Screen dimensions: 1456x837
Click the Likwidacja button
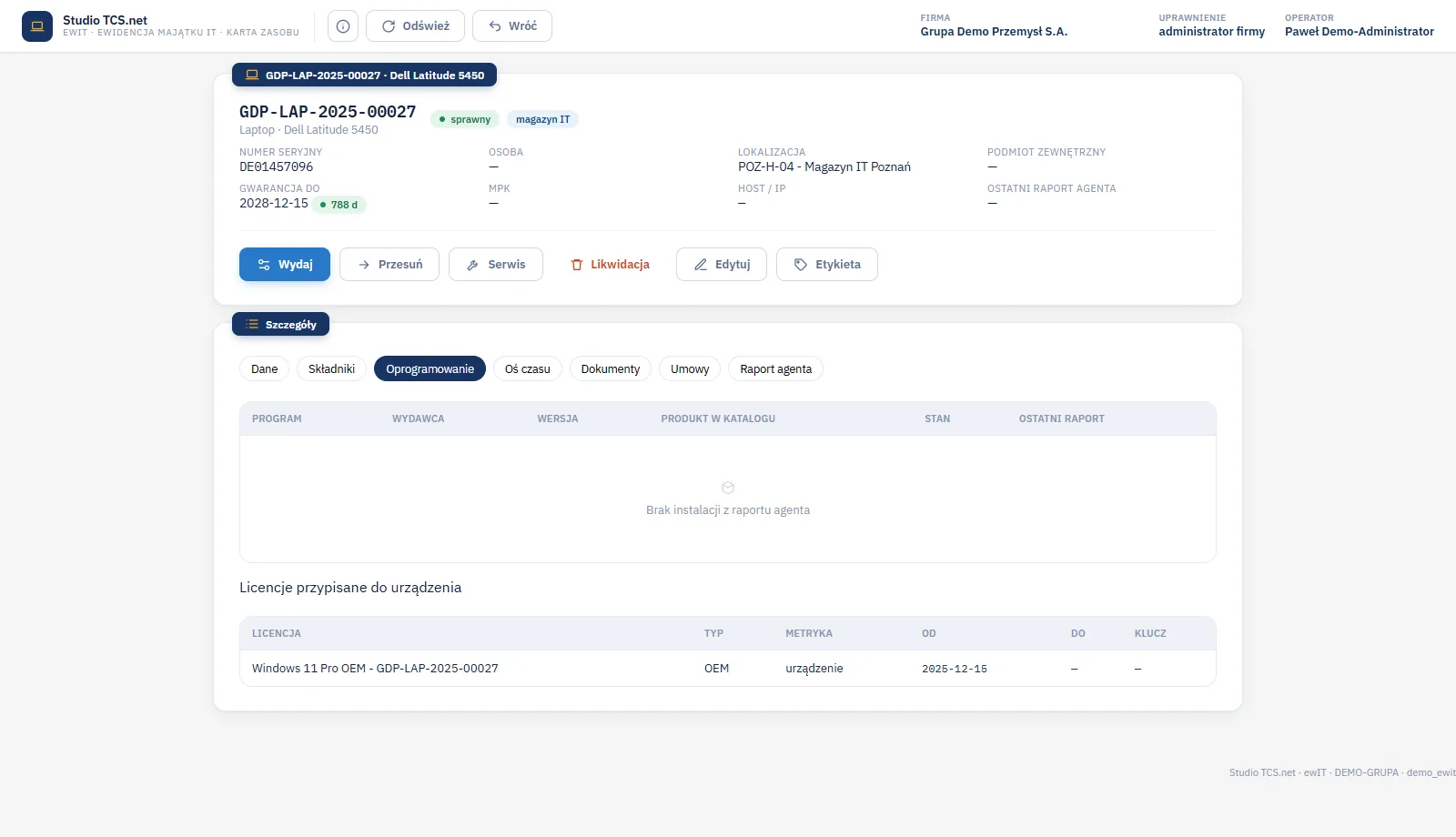[610, 265]
